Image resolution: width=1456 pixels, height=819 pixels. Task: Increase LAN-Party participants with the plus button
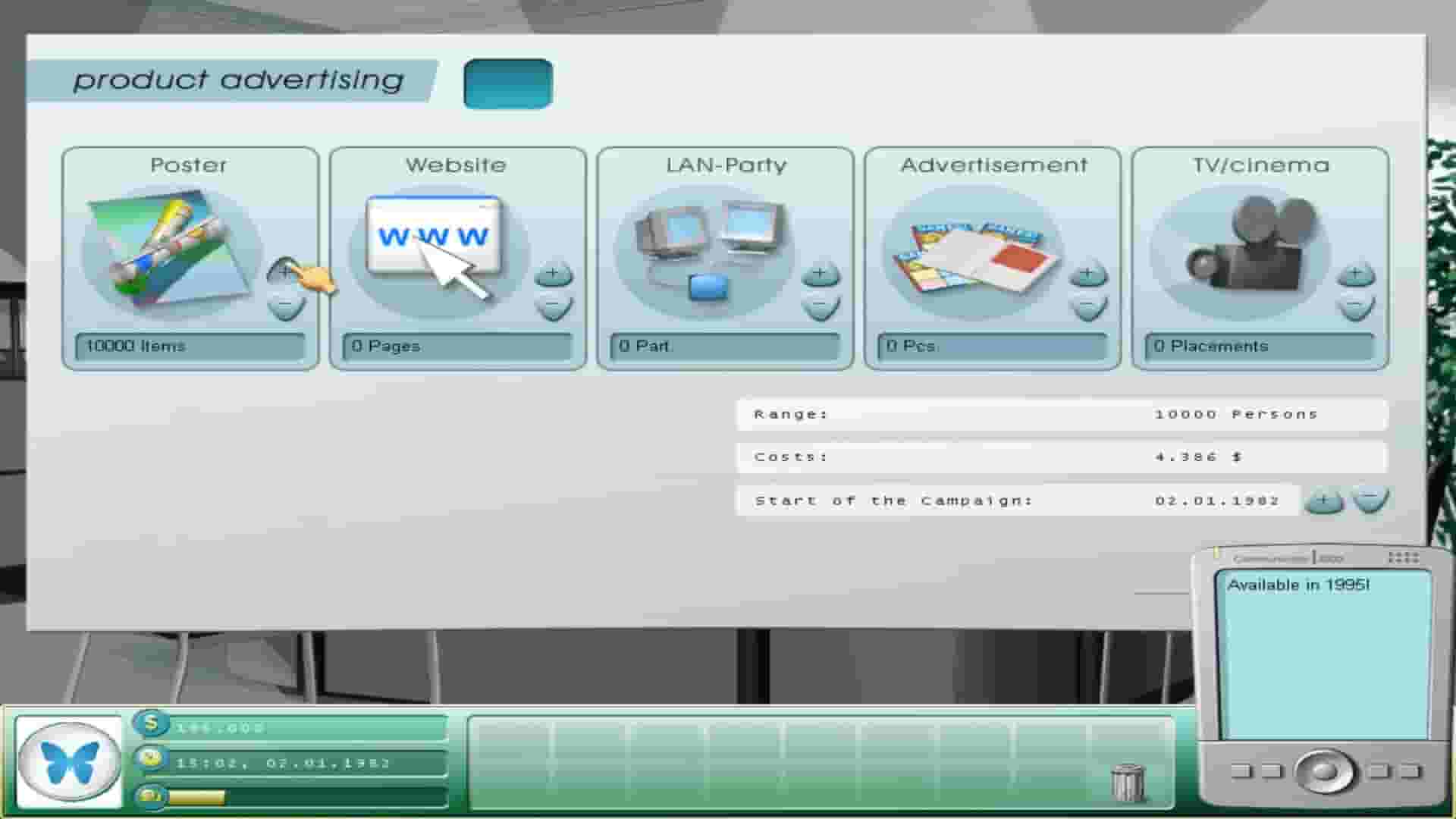(821, 271)
